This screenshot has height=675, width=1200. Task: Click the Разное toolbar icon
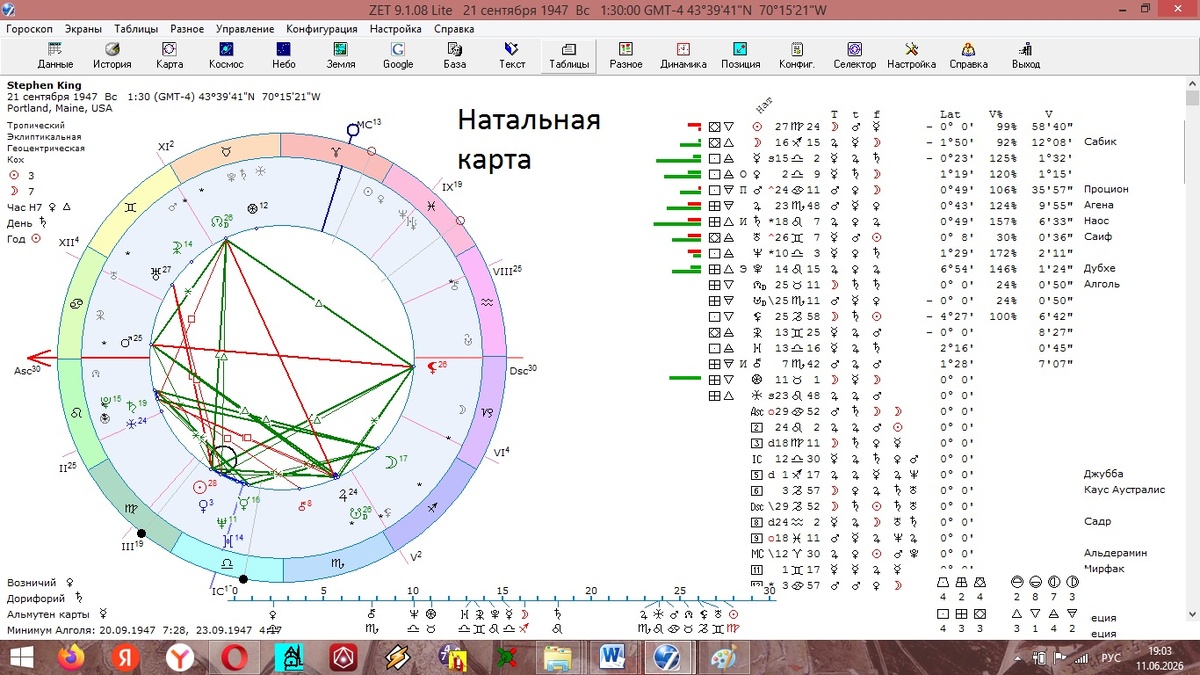(x=626, y=55)
